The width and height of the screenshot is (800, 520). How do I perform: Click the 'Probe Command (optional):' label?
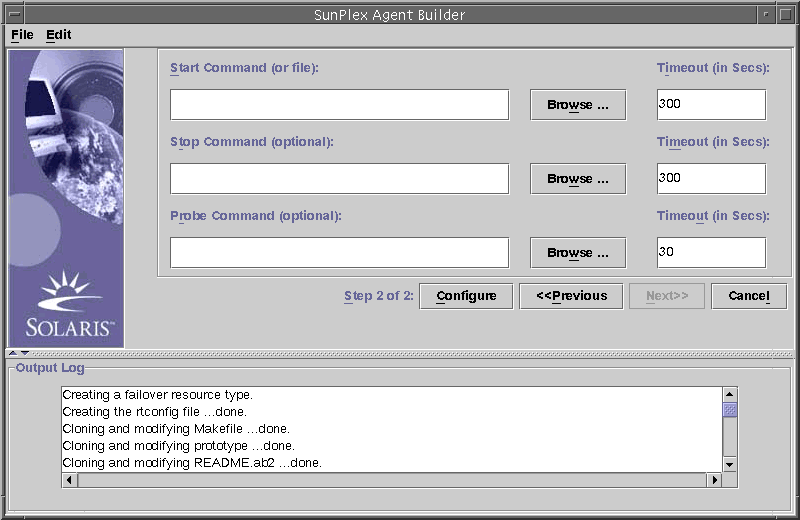pyautogui.click(x=256, y=216)
